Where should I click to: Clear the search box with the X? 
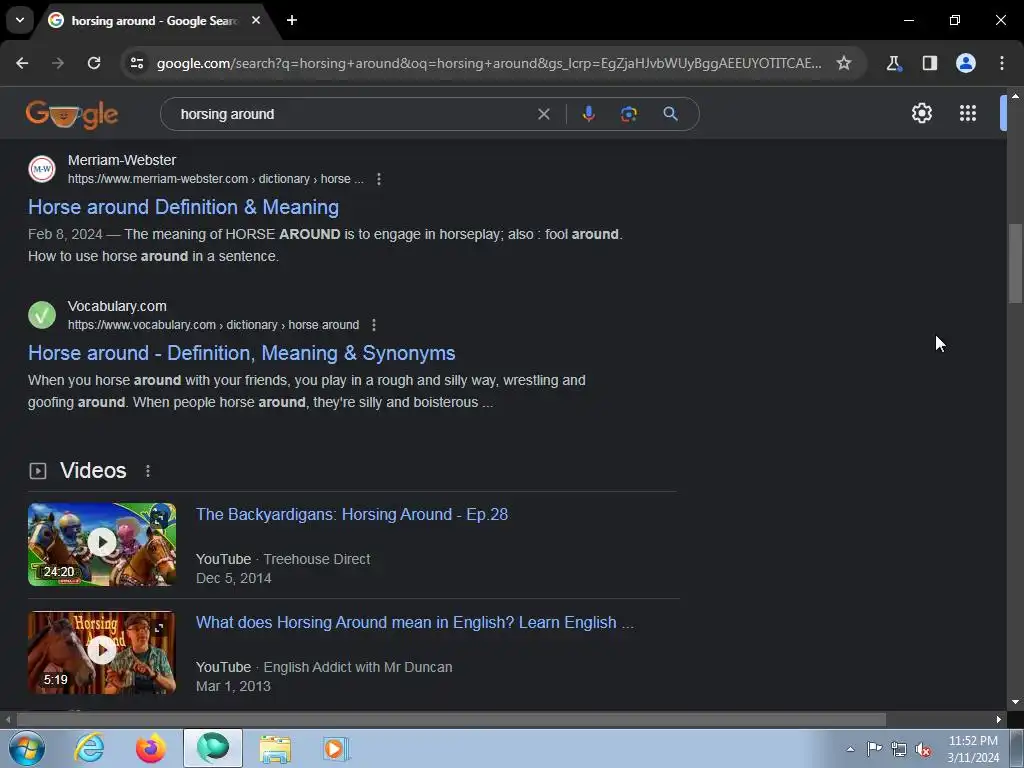pyautogui.click(x=543, y=114)
